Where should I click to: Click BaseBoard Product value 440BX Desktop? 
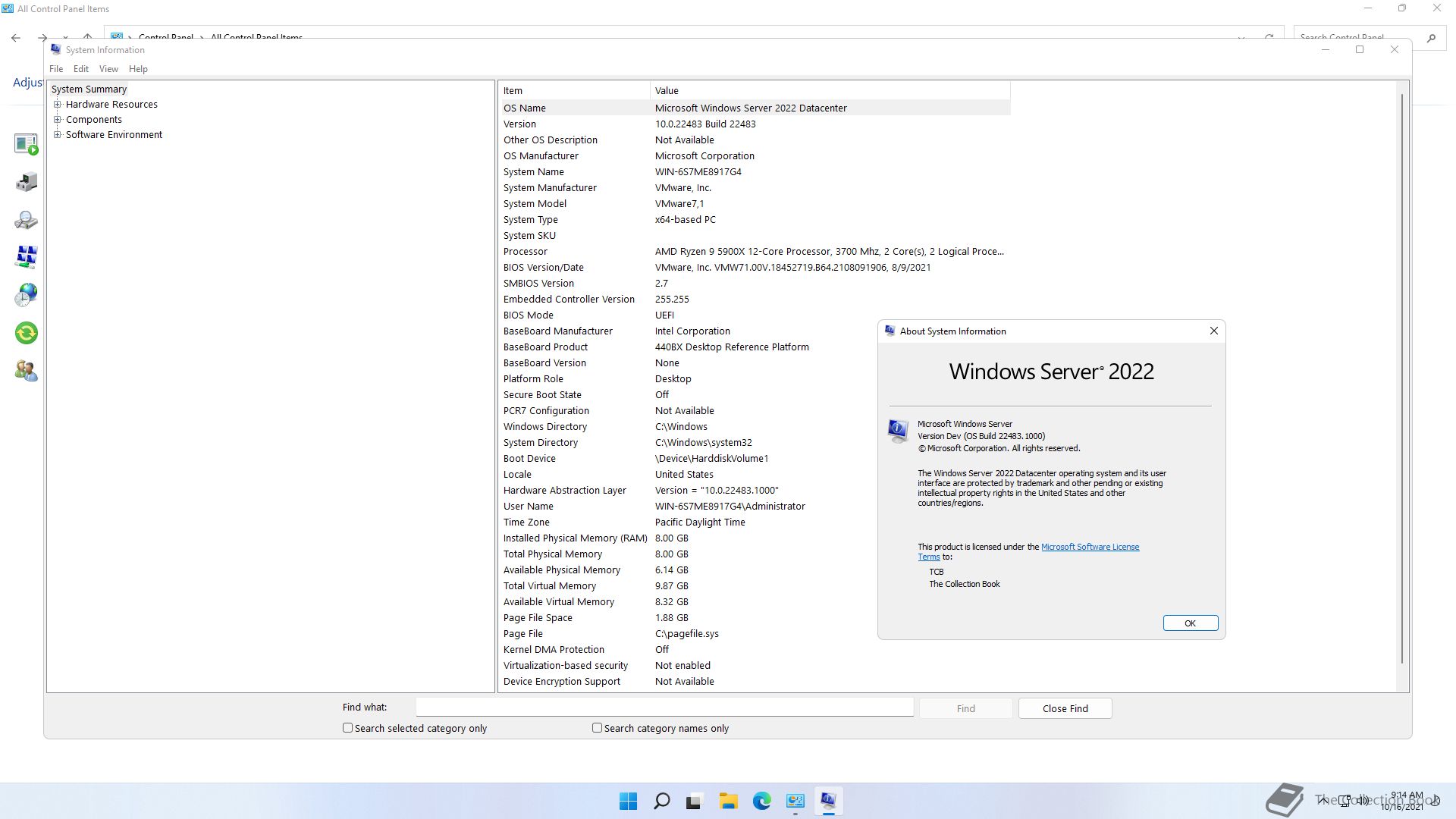732,347
